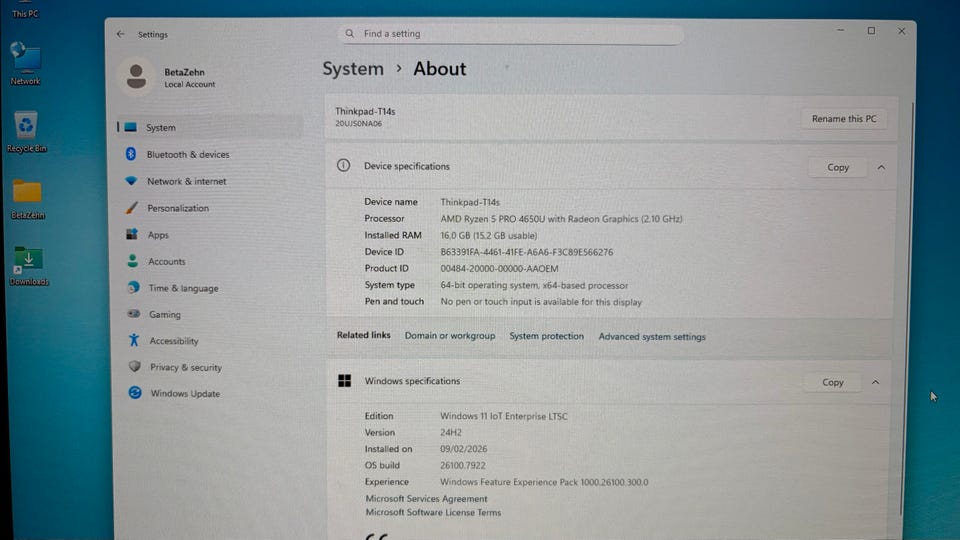Open the Apps icon in sidebar
Image resolution: width=960 pixels, height=540 pixels.
132,234
